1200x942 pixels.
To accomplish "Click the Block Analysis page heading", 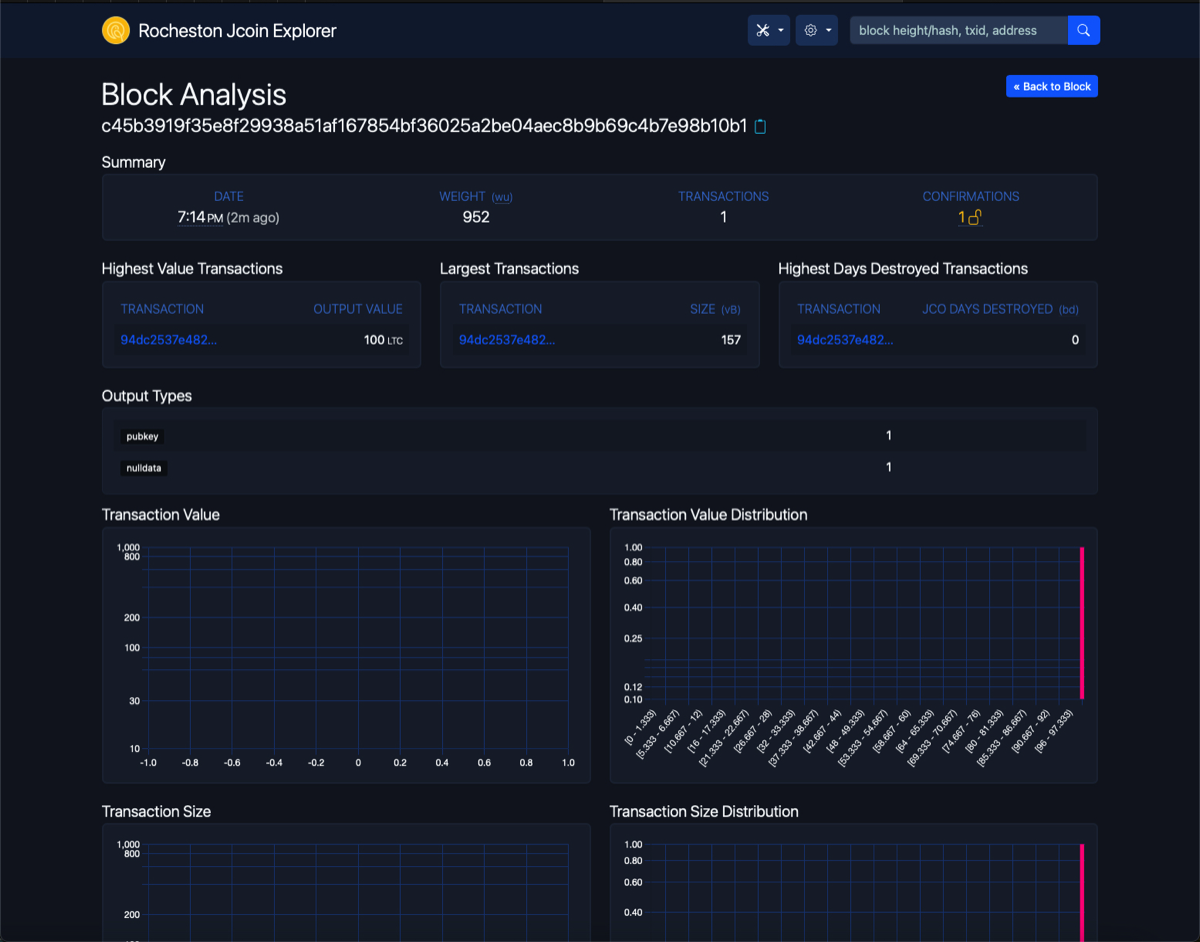I will [x=194, y=94].
